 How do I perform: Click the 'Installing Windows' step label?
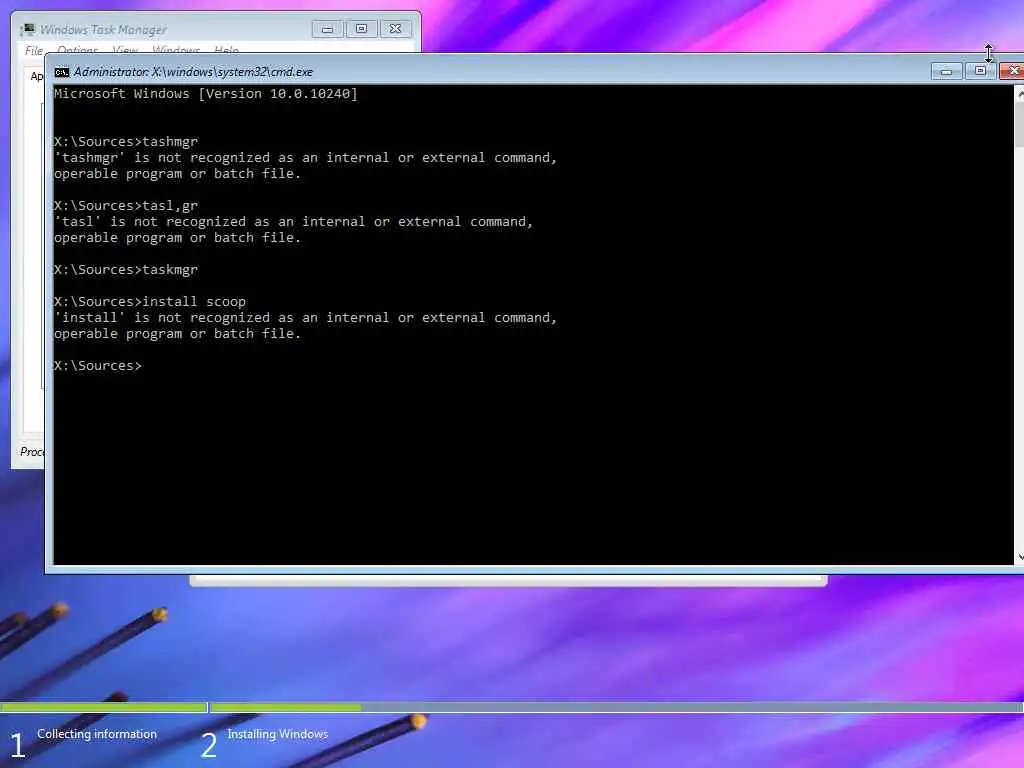click(x=278, y=734)
